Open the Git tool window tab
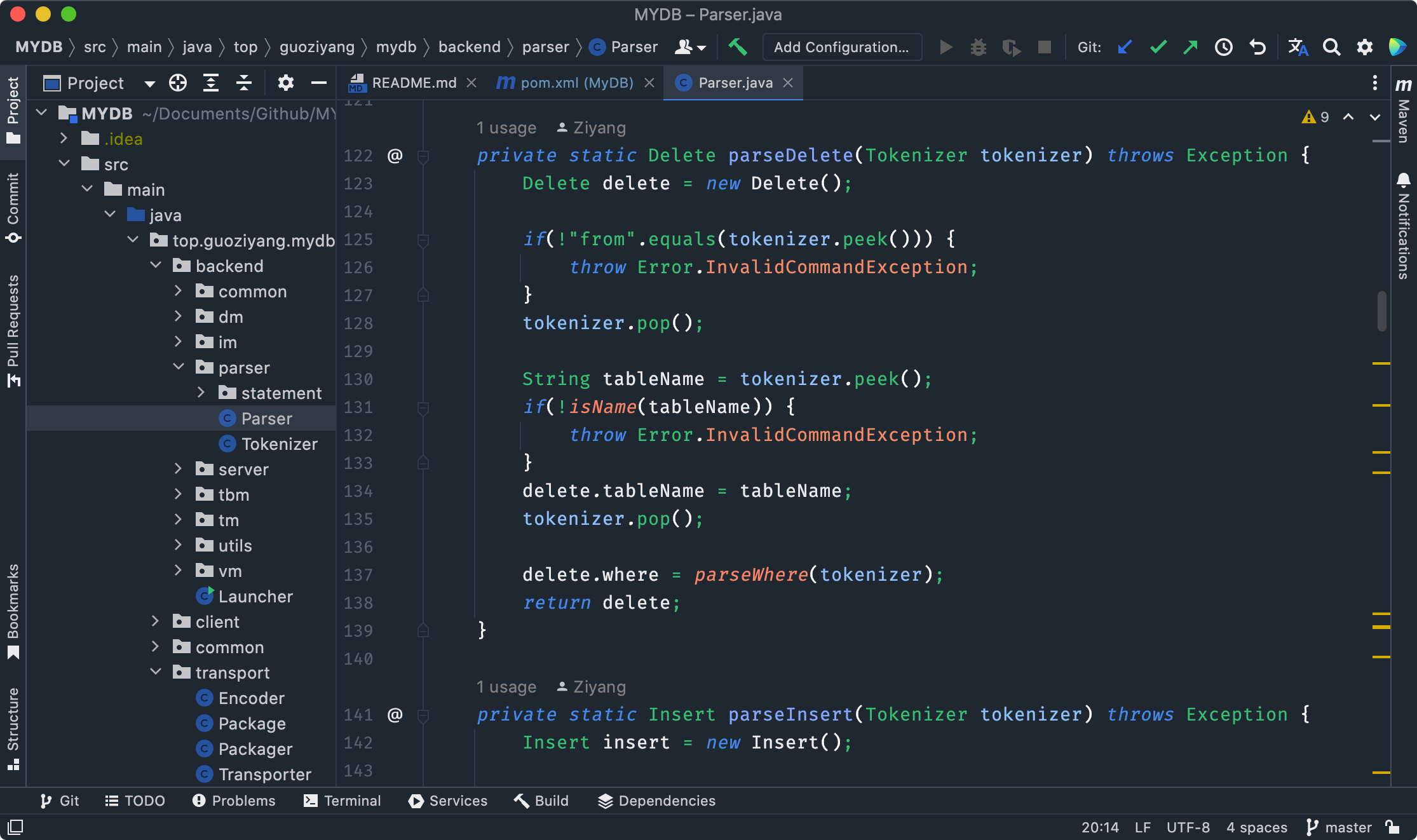The height and width of the screenshot is (840, 1417). click(x=60, y=801)
